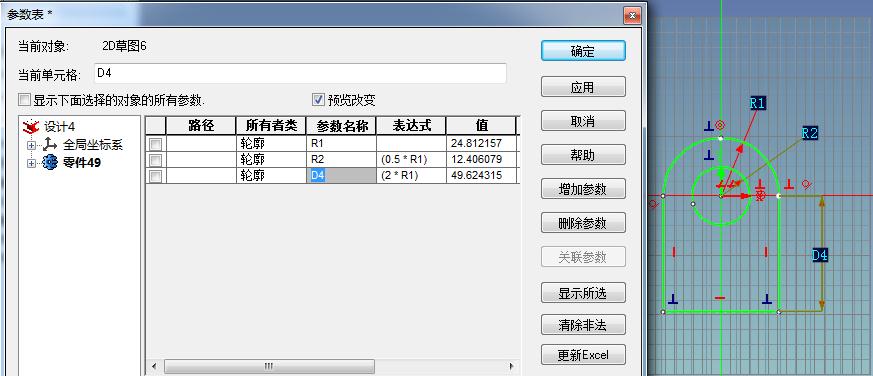Viewport: 873px width, 376px height.
Task: Click the 删除参数 button
Action: click(583, 223)
